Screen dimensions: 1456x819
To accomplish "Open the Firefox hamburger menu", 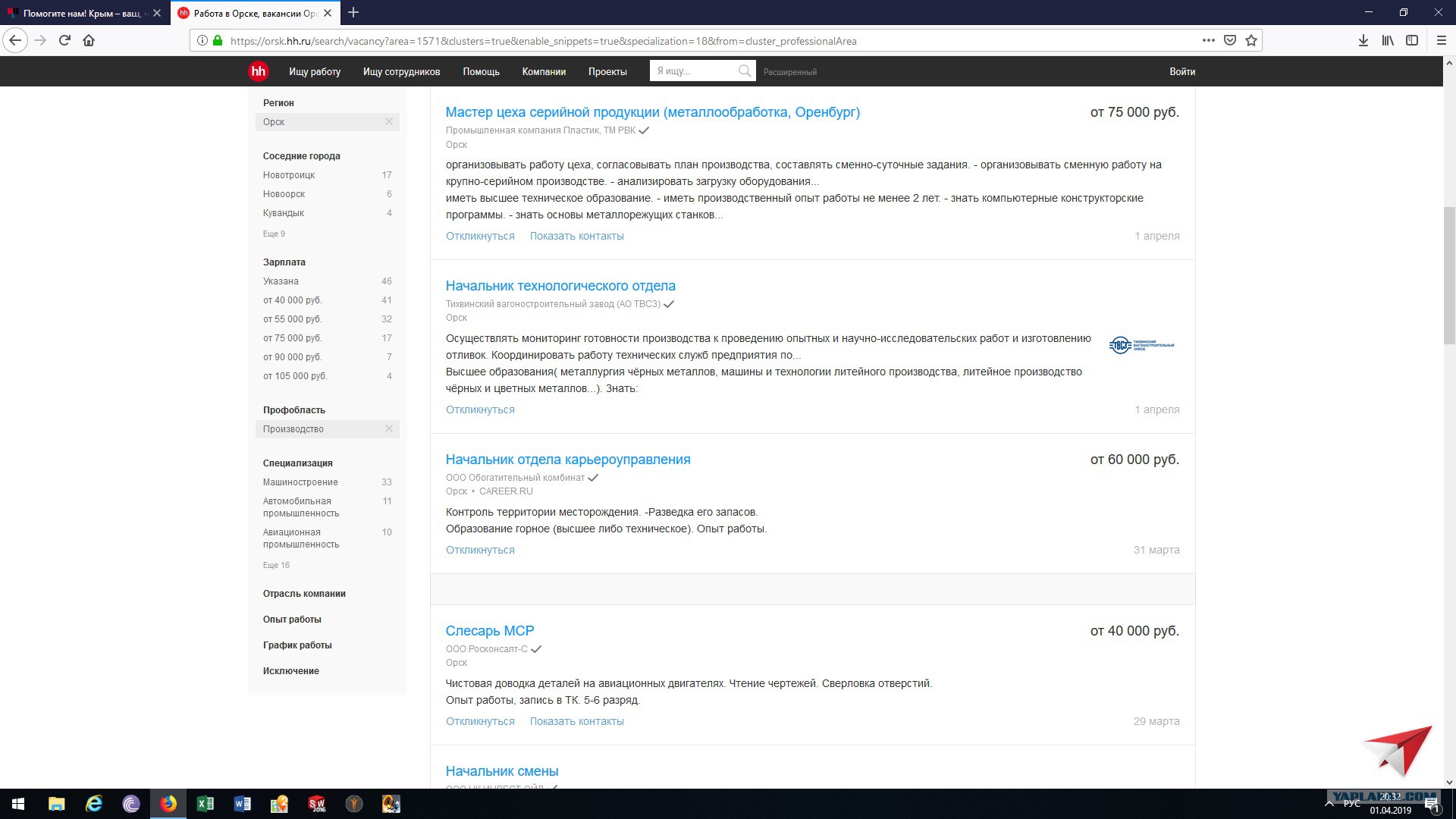I will coord(1442,40).
